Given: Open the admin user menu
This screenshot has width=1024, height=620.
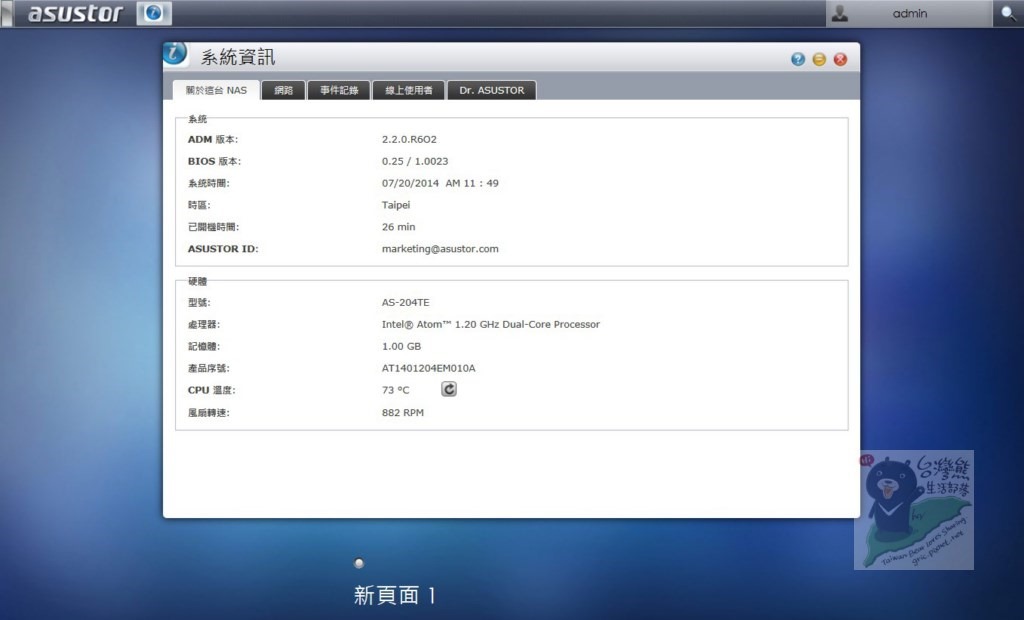Looking at the screenshot, I should (x=909, y=13).
